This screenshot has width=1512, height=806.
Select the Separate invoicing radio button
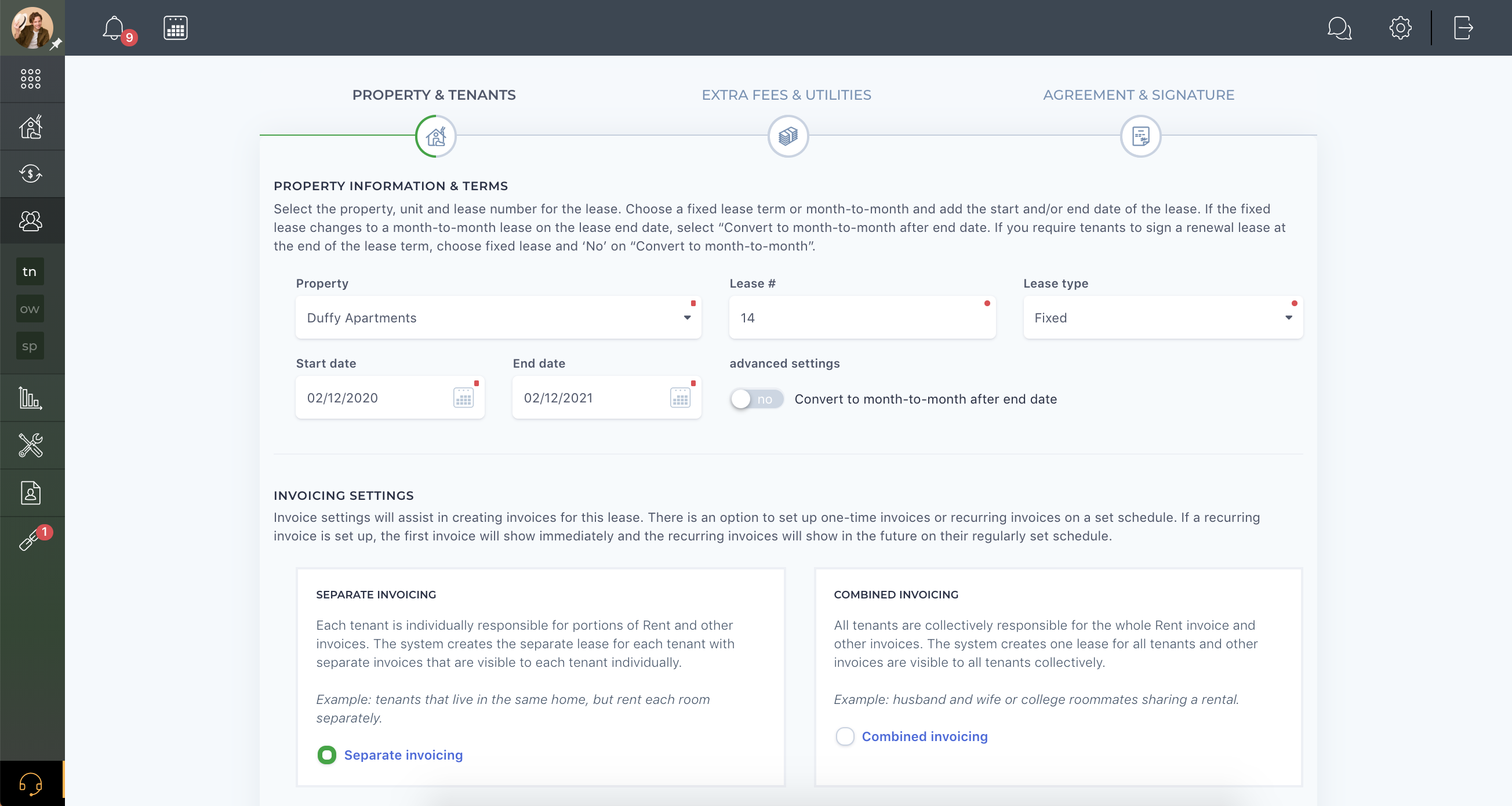(x=327, y=755)
